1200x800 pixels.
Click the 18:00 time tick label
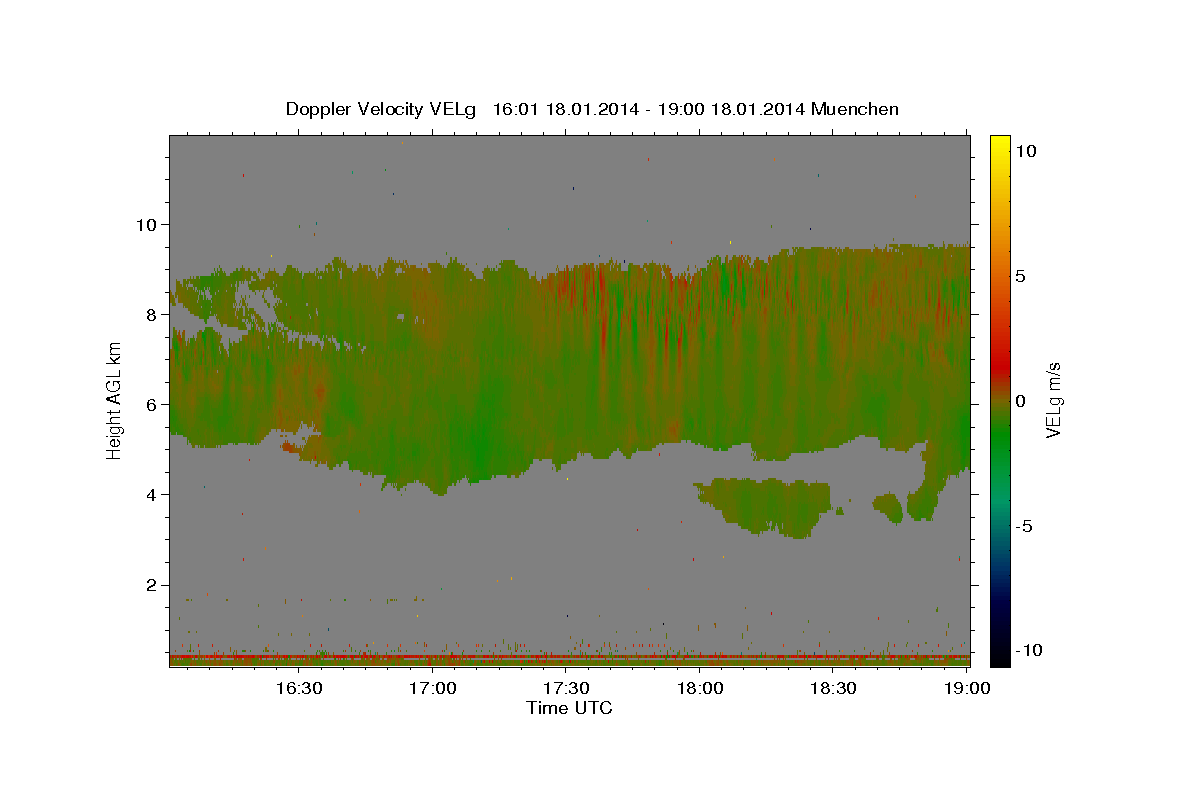(x=700, y=688)
